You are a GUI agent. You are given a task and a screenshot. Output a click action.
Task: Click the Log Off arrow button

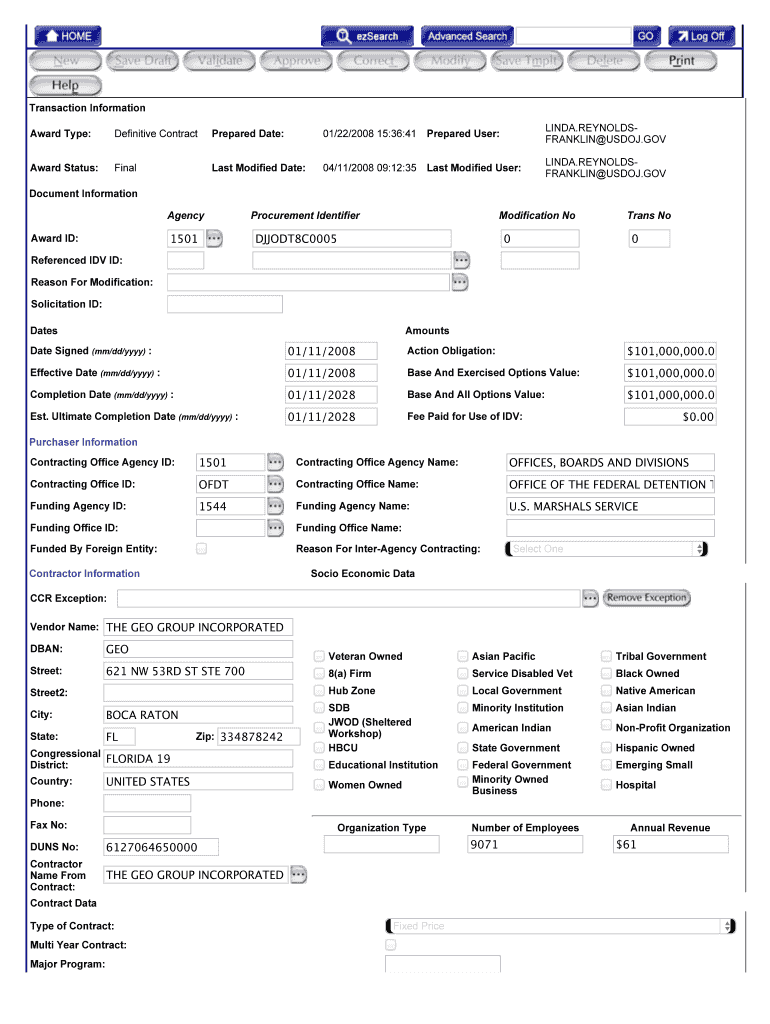click(701, 36)
